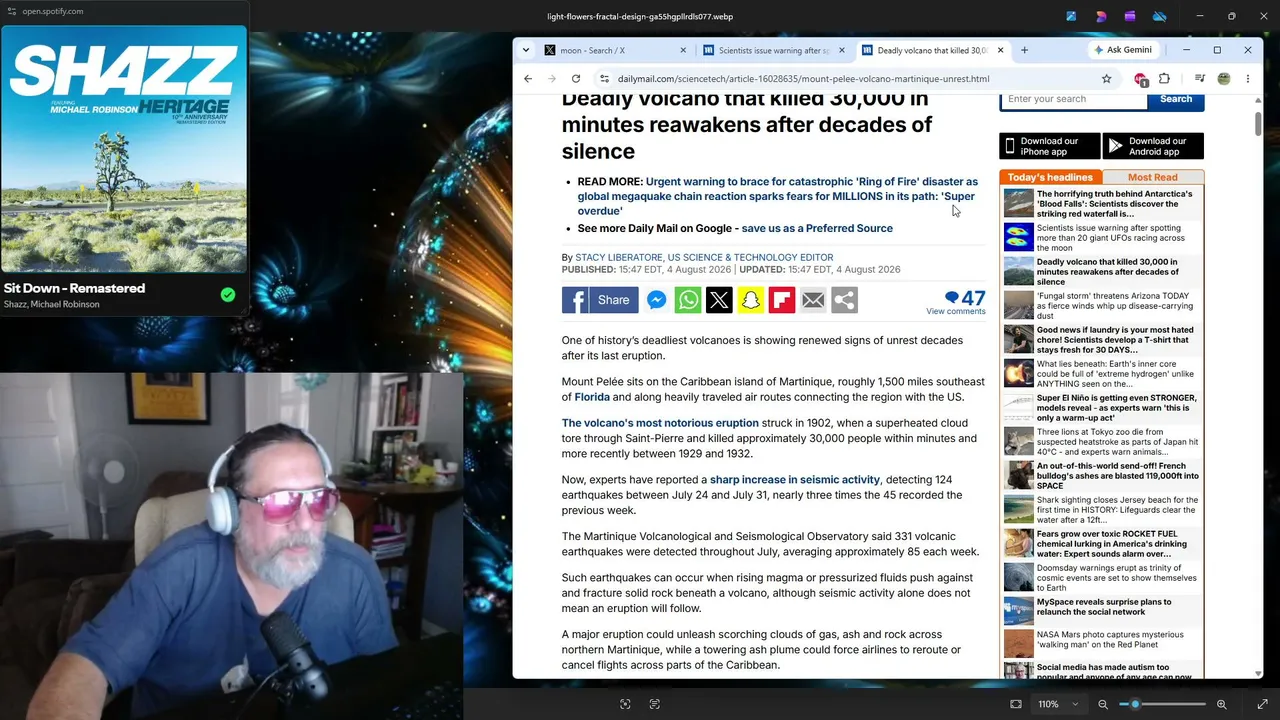Viewport: 1280px width, 720px height.
Task: Click the green checkmark on Spotify track
Action: (x=228, y=295)
